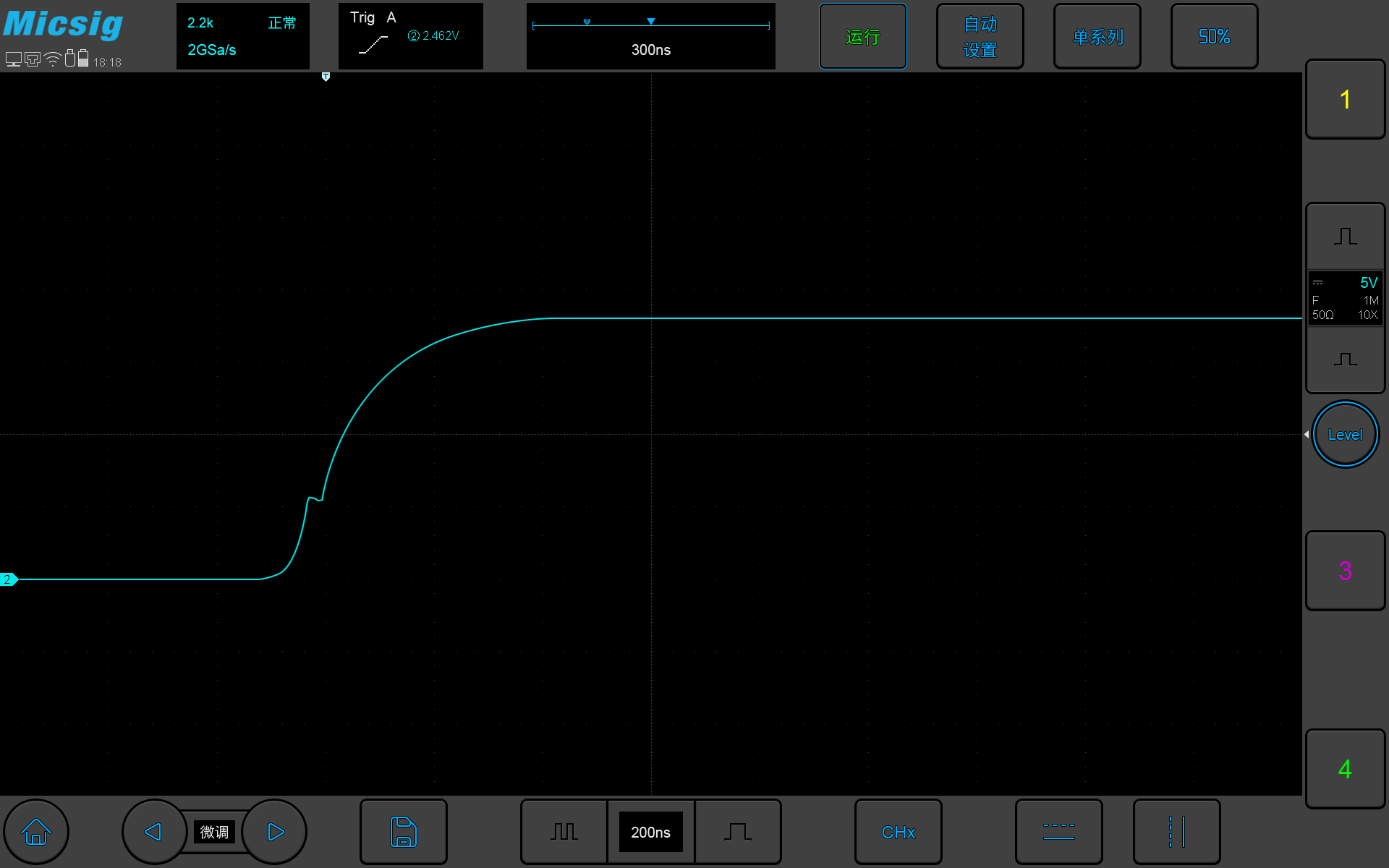
Task: Toggle the Run/Stop button
Action: pyautogui.click(x=863, y=36)
